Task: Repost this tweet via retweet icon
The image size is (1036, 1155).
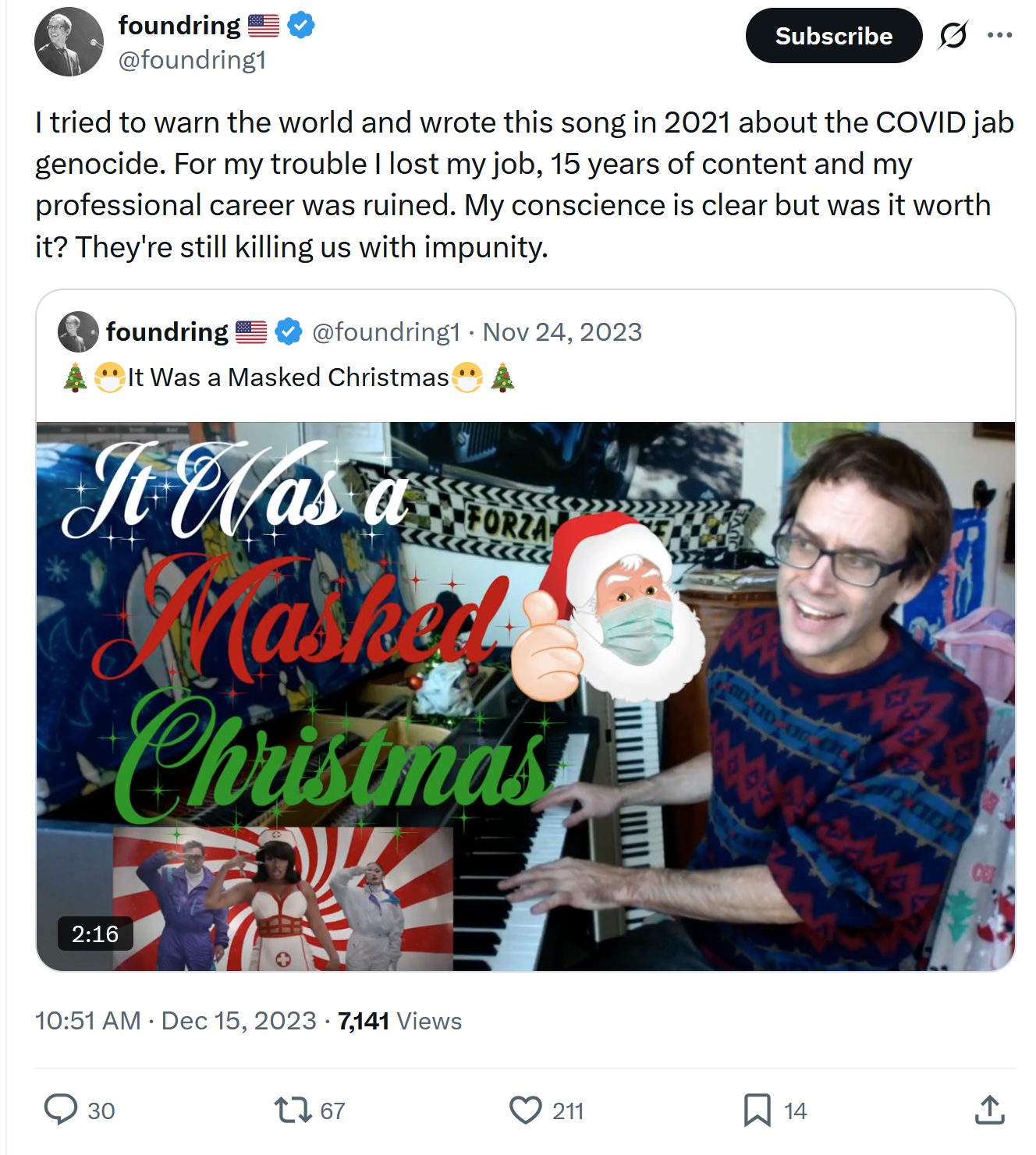Action: coord(293,1110)
